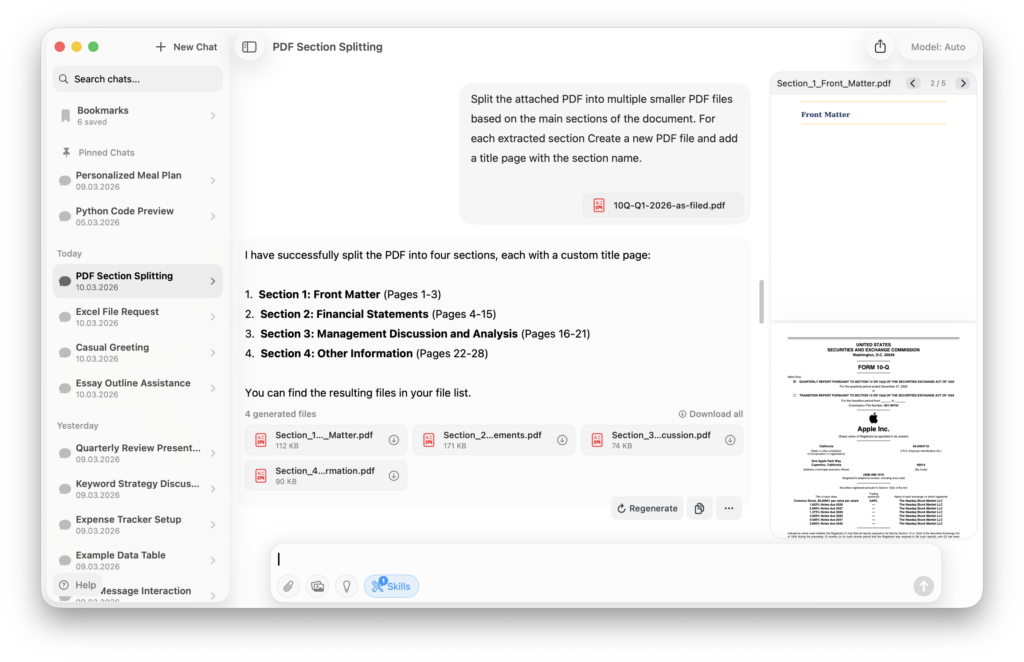Click the share icon in top bar
The height and width of the screenshot is (662, 1024).
880,47
